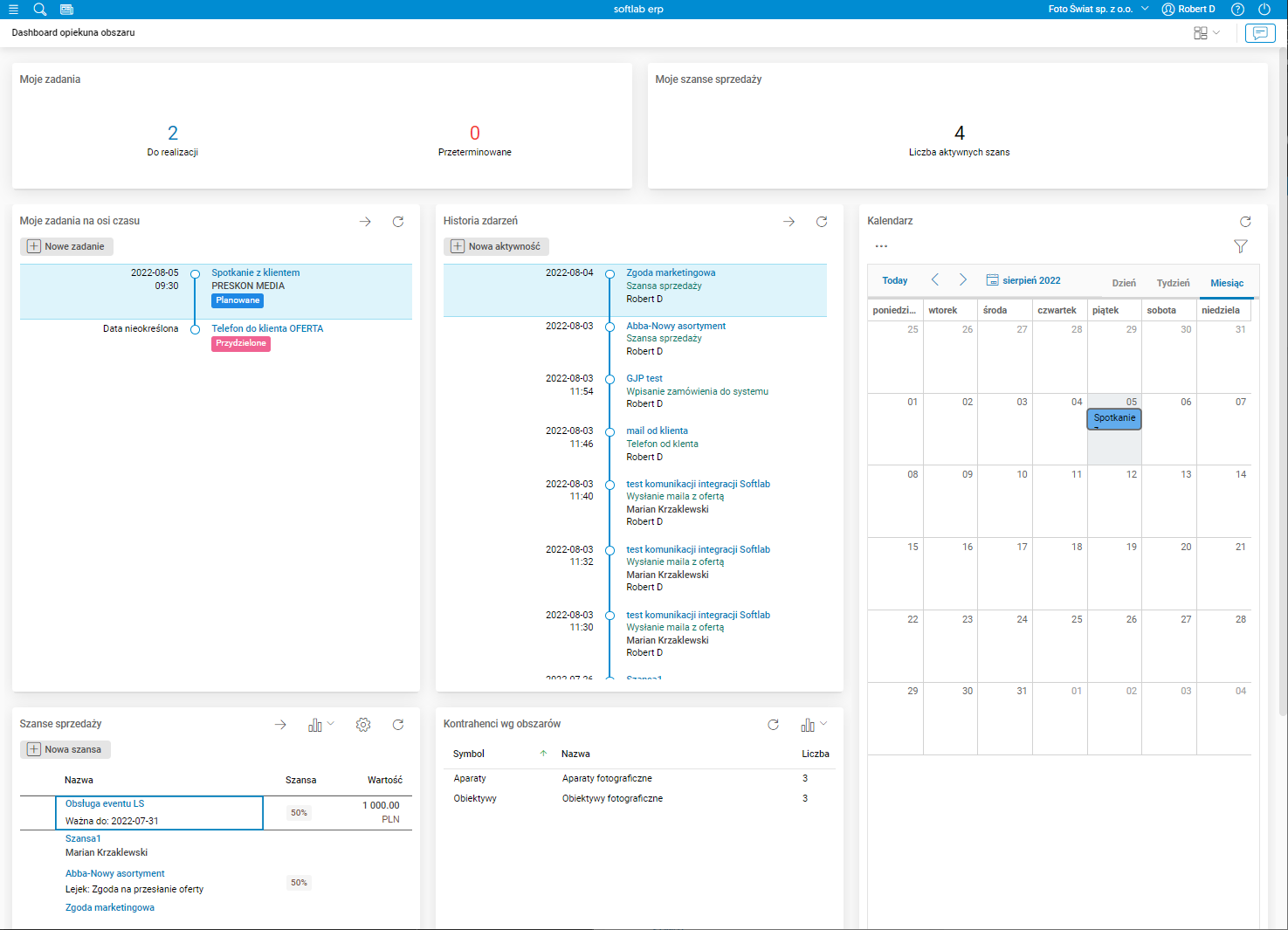
Task: Open full Historia zdarzeń via arrow
Action: tap(789, 222)
